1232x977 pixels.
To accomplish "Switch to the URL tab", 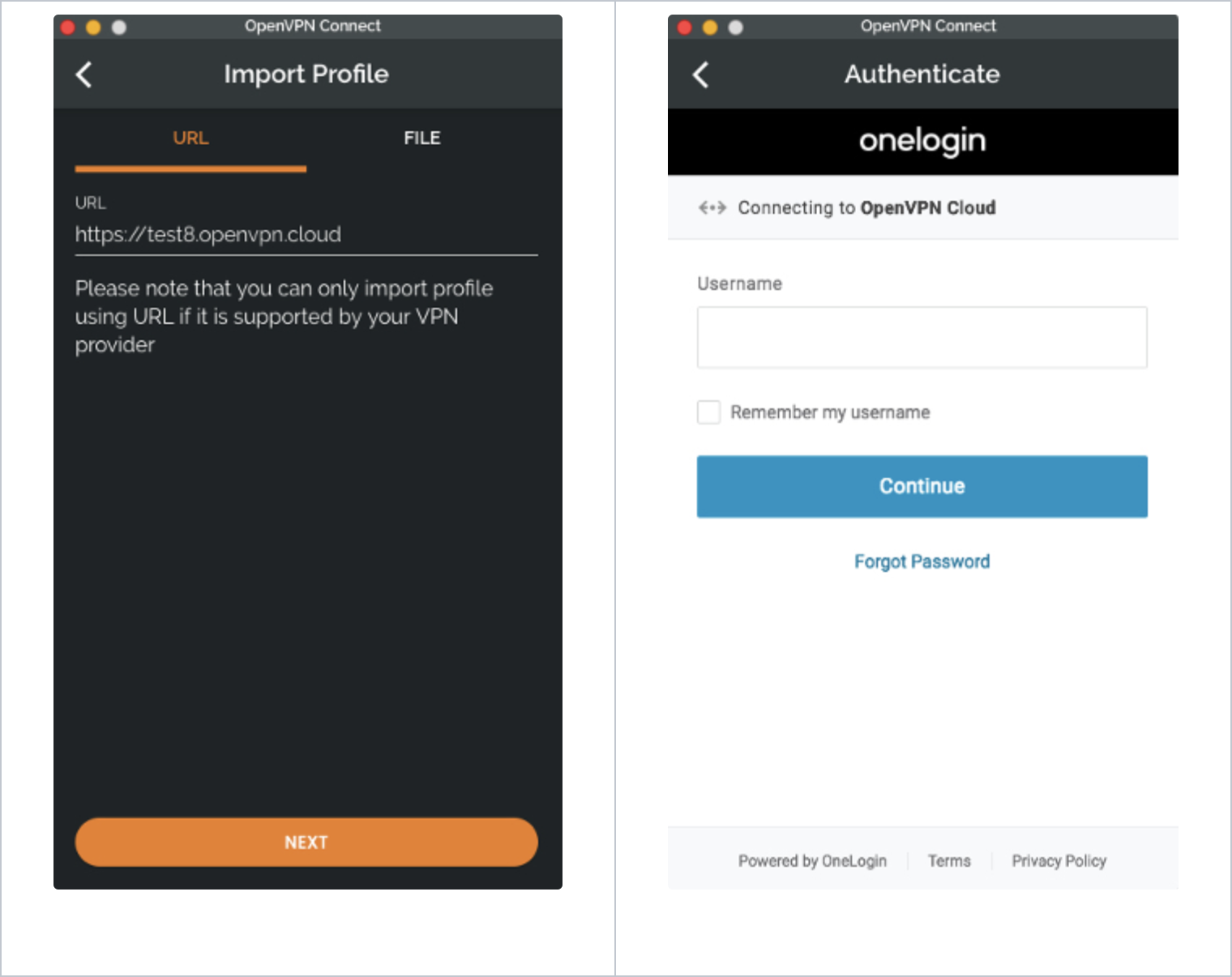I will (x=190, y=139).
